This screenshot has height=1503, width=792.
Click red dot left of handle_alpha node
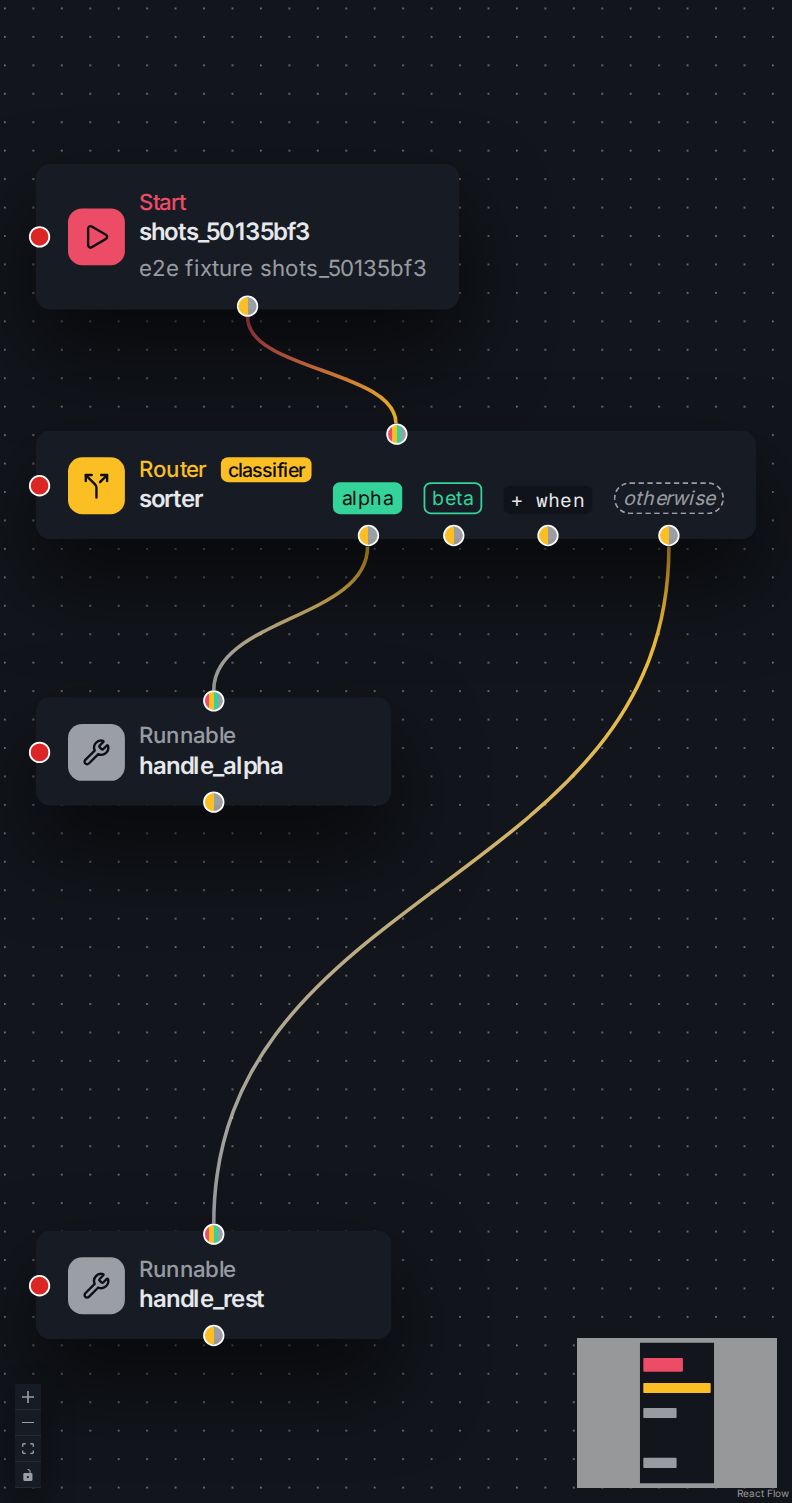point(39,752)
